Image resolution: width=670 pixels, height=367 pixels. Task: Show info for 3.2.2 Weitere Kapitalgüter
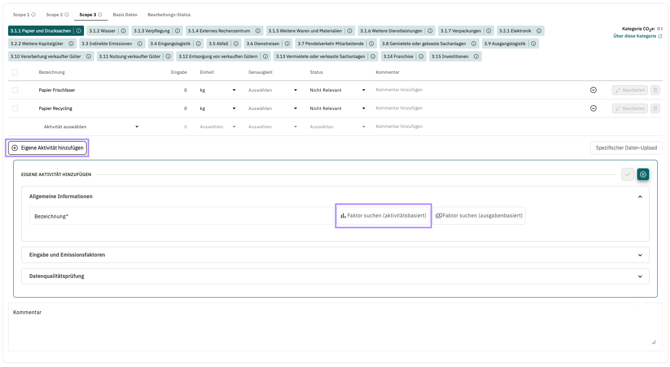71,44
